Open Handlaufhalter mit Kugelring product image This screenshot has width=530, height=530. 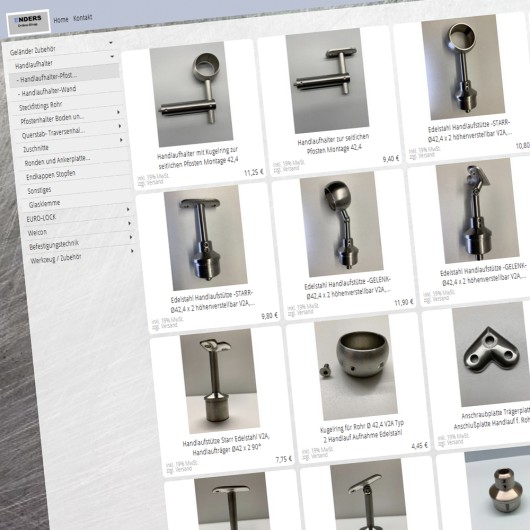point(191,94)
